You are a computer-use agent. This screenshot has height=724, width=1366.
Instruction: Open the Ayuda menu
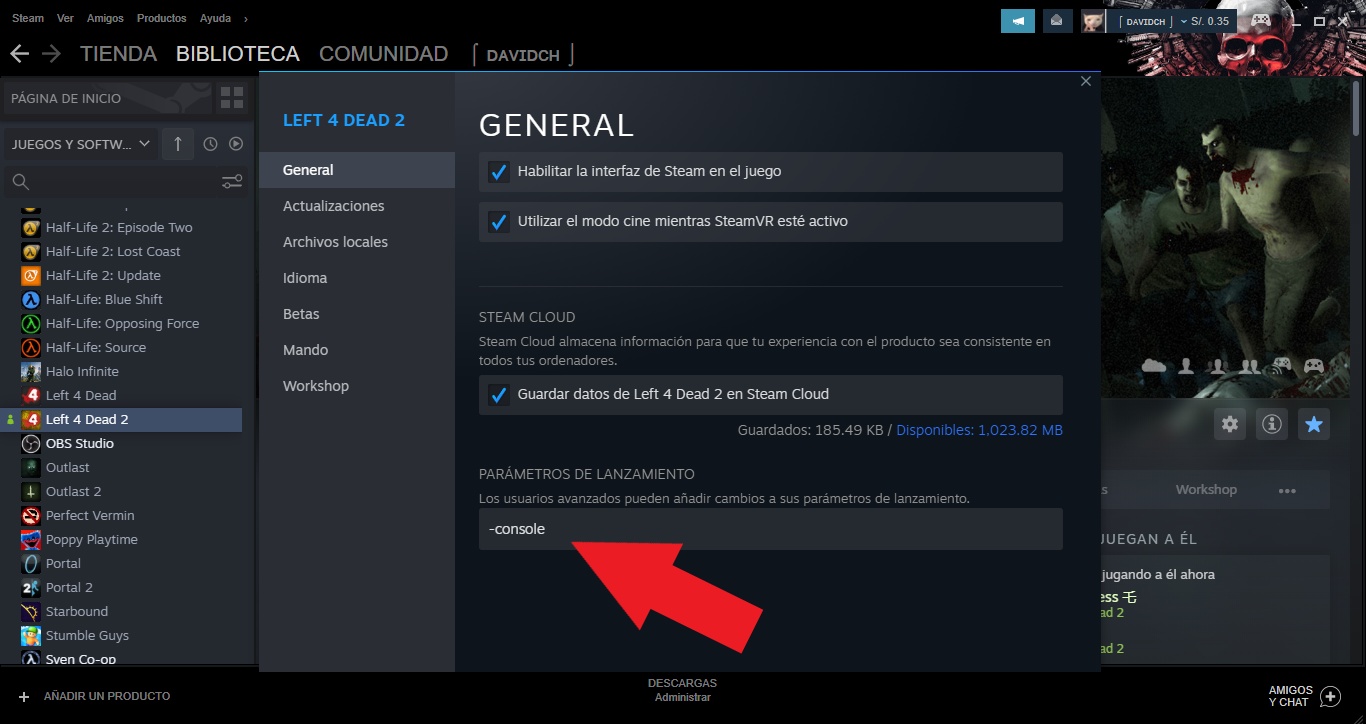point(215,18)
